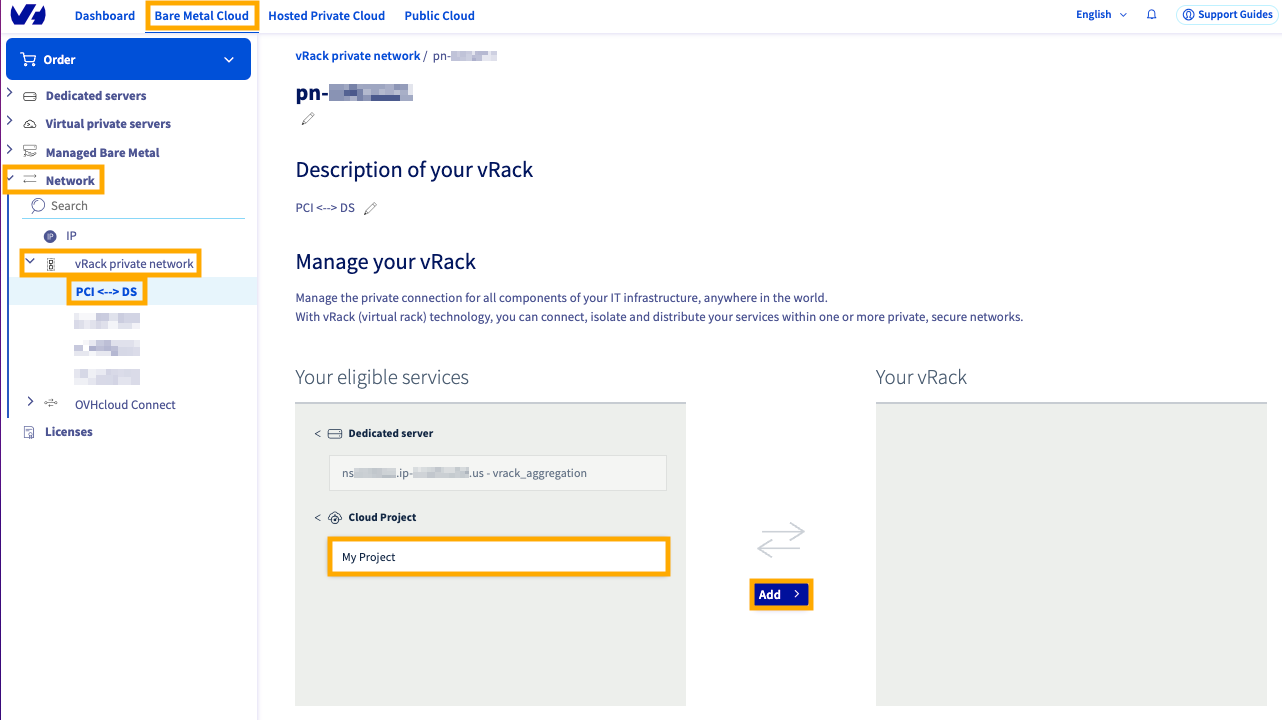Open Licenses in sidebar

pos(69,432)
